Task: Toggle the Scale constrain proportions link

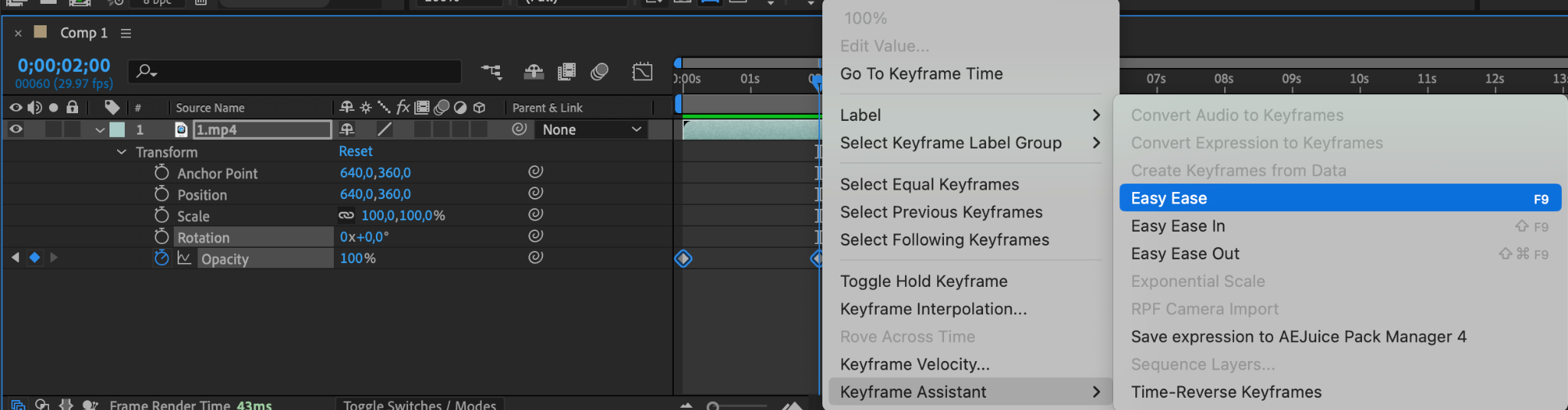Action: point(346,216)
